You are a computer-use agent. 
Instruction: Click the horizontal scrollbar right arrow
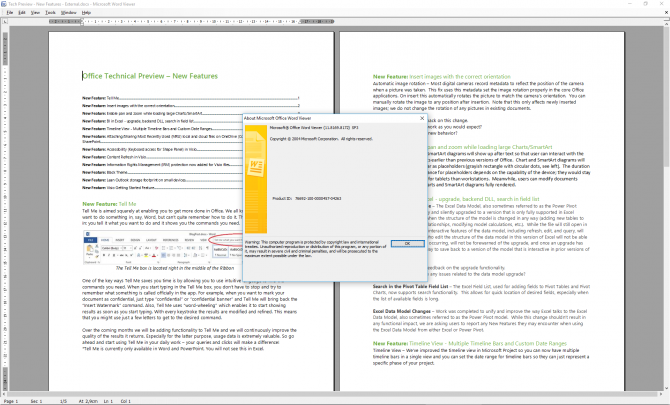(662, 394)
